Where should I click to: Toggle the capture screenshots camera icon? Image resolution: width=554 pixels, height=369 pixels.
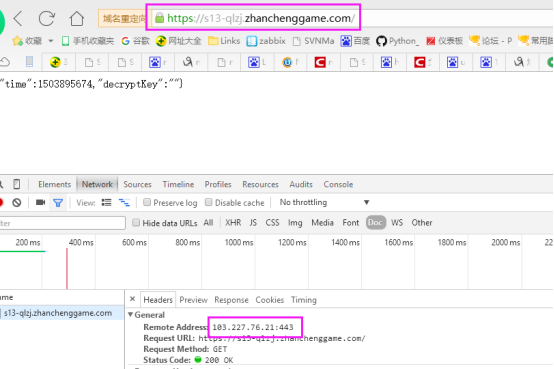(x=41, y=203)
